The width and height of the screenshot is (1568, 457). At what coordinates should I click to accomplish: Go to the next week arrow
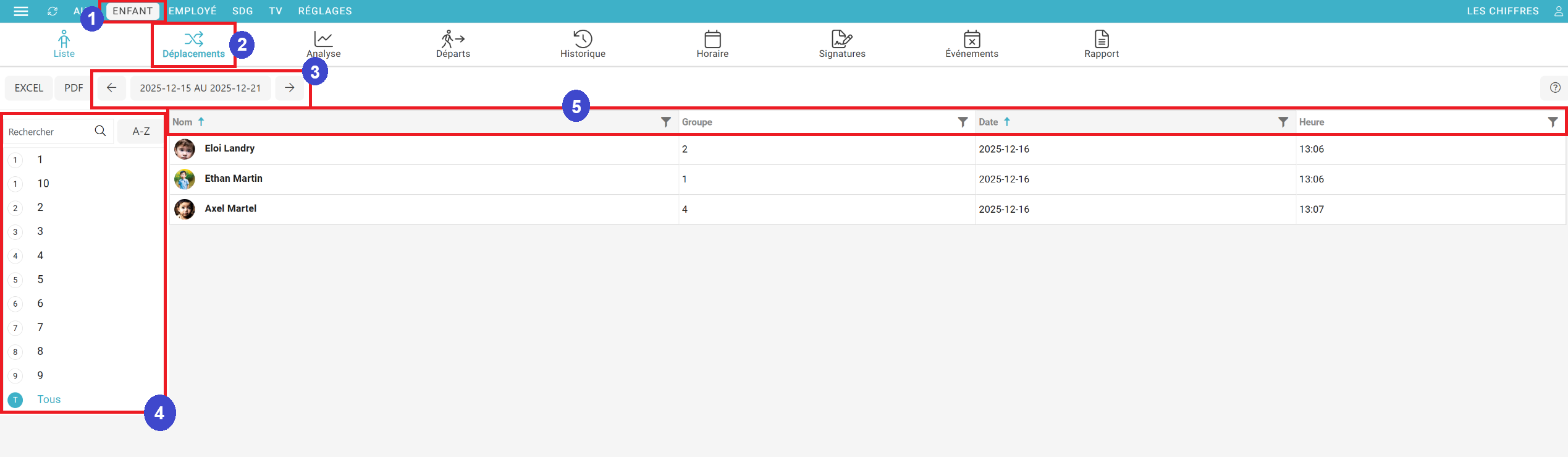point(289,88)
